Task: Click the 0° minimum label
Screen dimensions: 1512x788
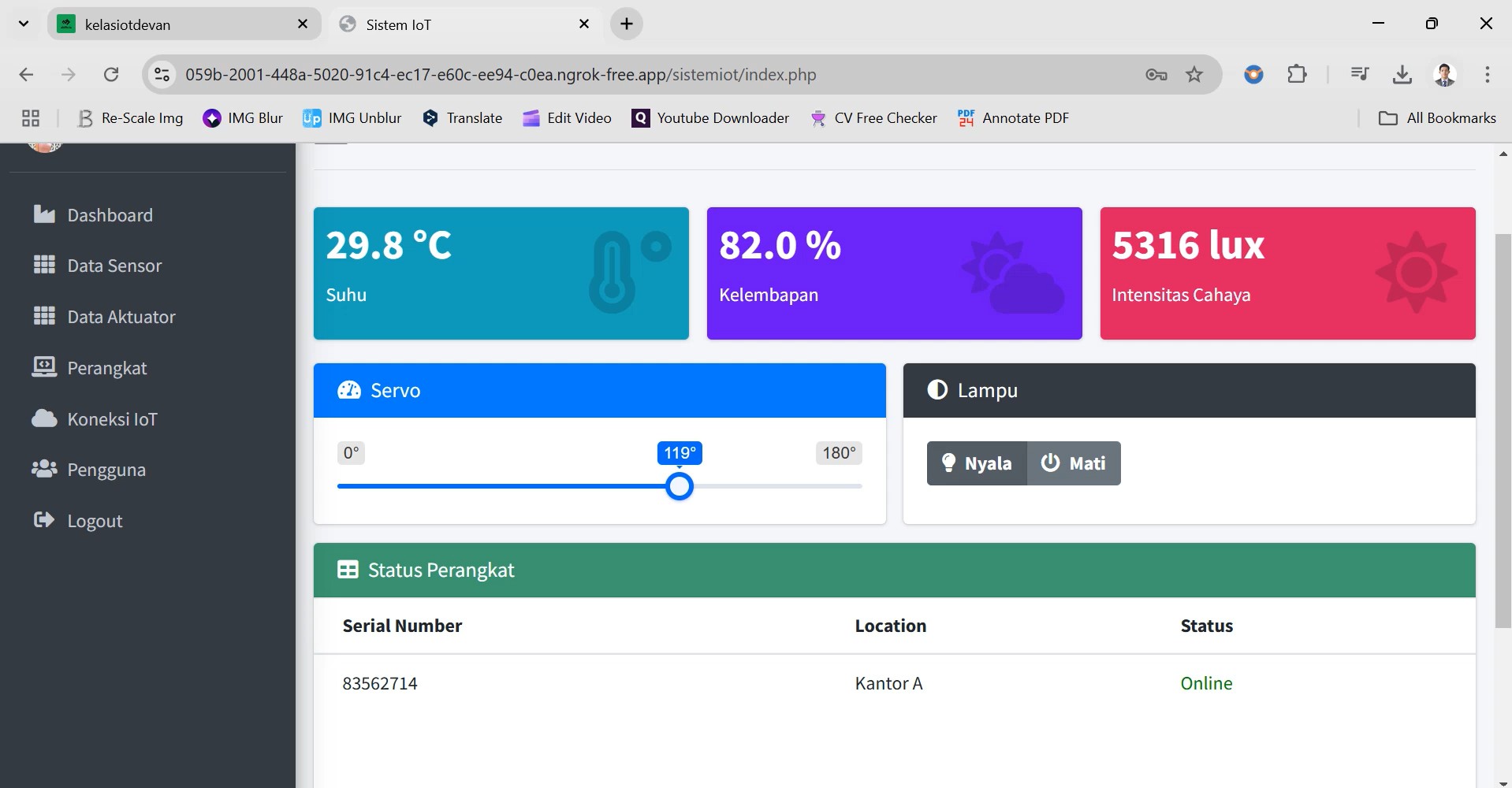Action: [x=351, y=453]
